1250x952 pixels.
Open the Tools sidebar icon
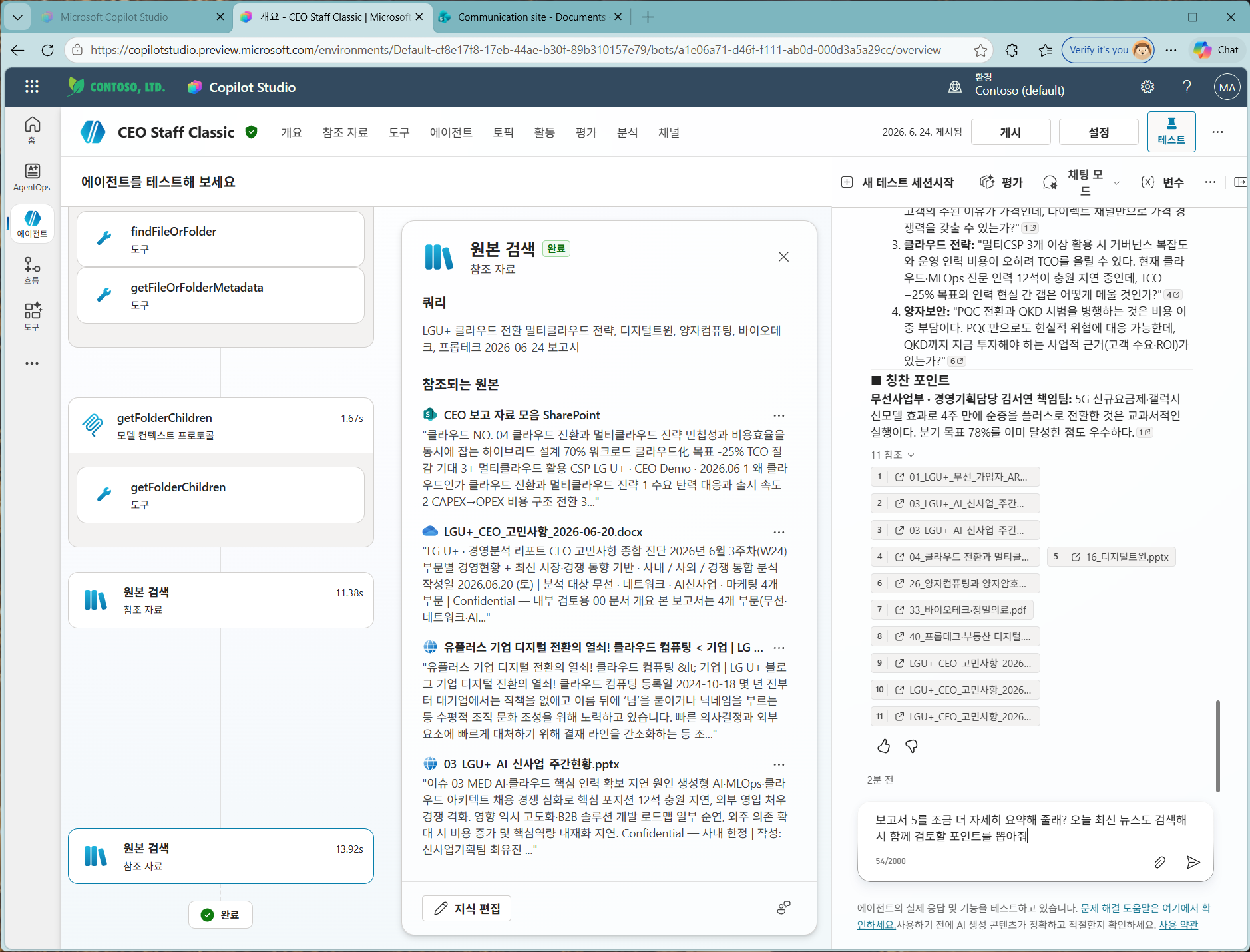tap(32, 316)
